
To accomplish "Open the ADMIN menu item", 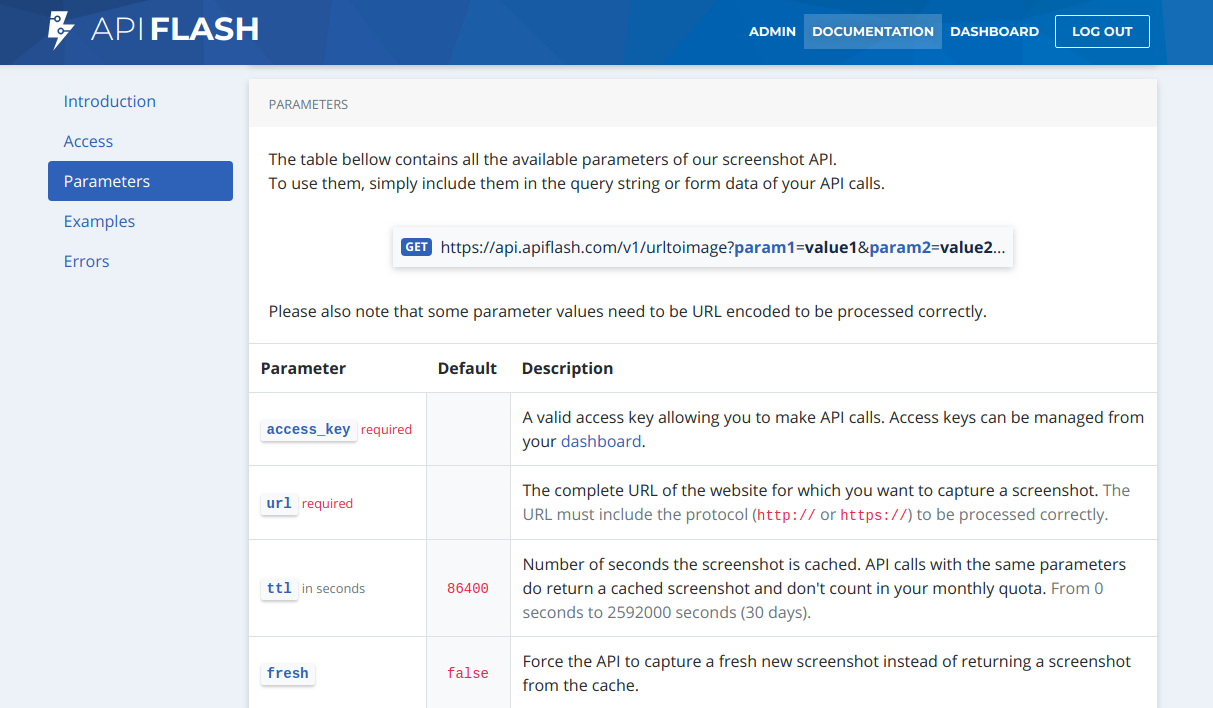I will [772, 31].
